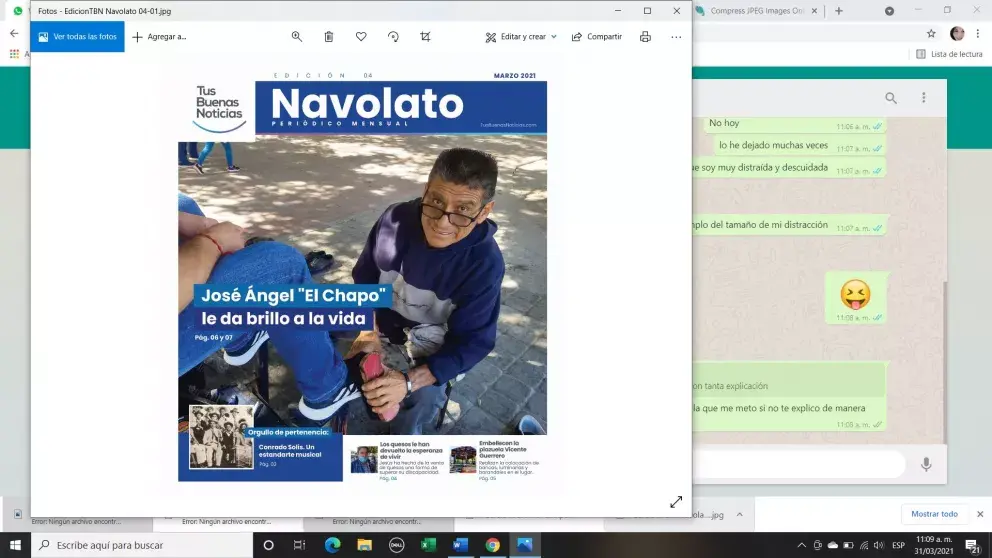
Task: Expand the .jpg download item chevron
Action: [x=740, y=514]
